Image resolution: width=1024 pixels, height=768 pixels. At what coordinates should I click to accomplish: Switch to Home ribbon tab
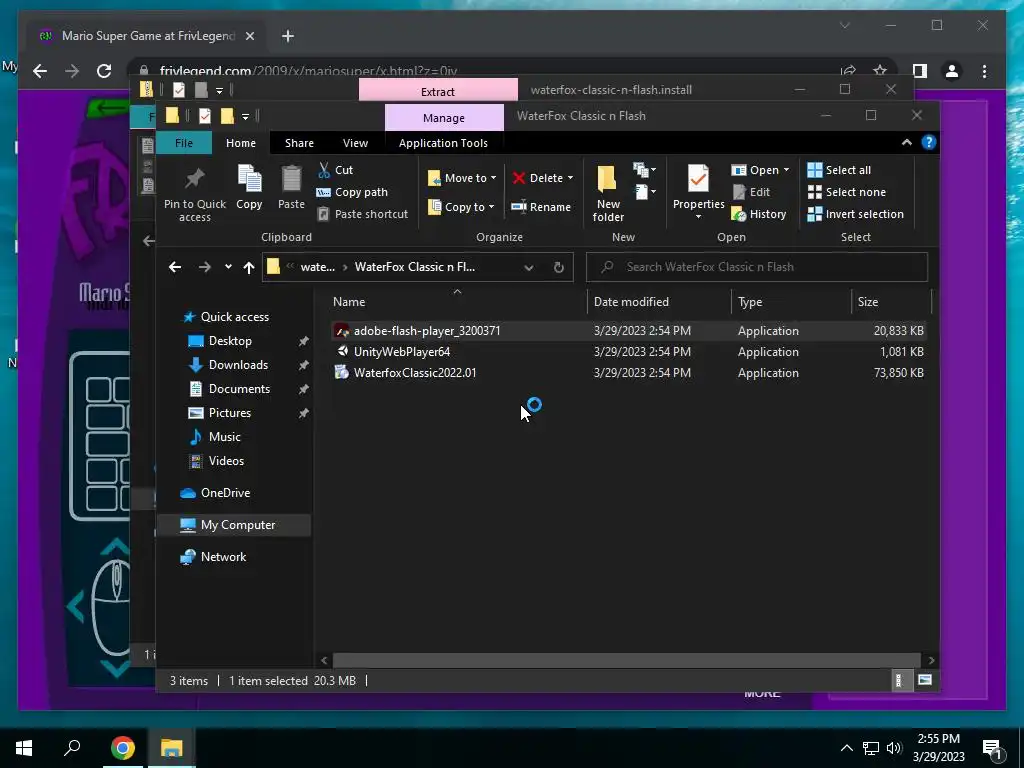click(x=241, y=142)
